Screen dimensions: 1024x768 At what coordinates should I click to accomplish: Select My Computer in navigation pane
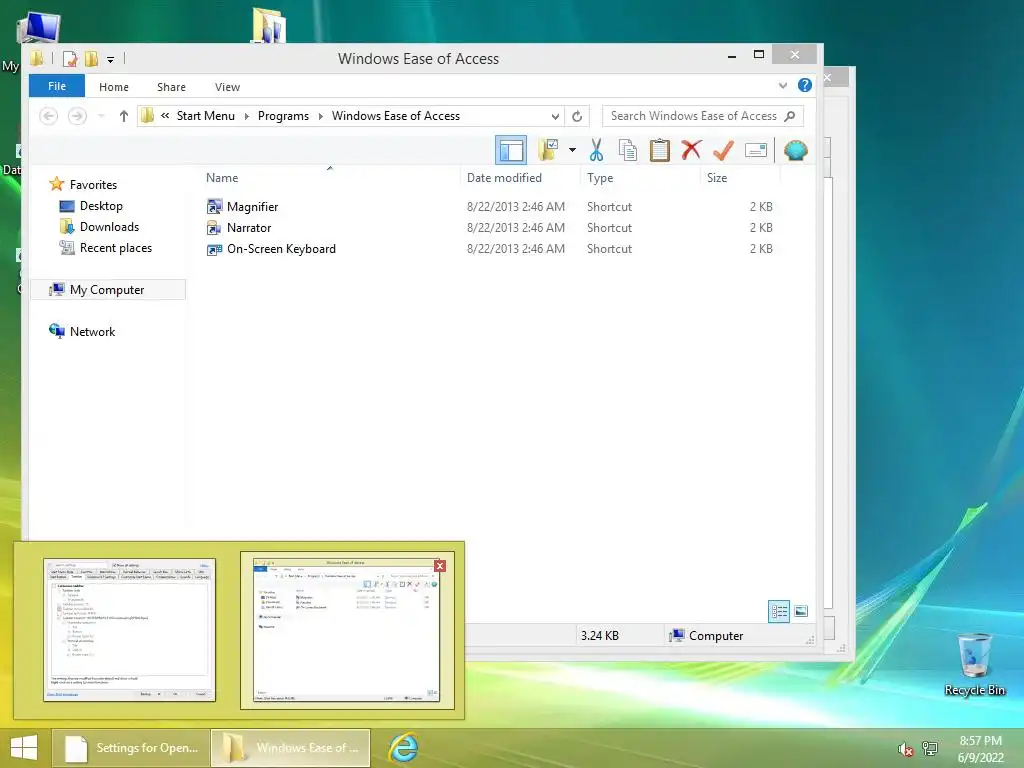tap(107, 289)
